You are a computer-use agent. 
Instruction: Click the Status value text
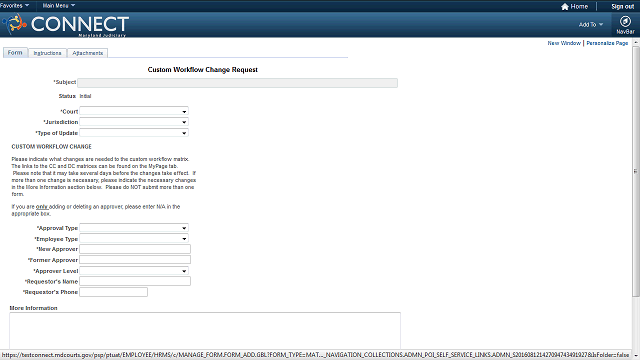[x=85, y=96]
